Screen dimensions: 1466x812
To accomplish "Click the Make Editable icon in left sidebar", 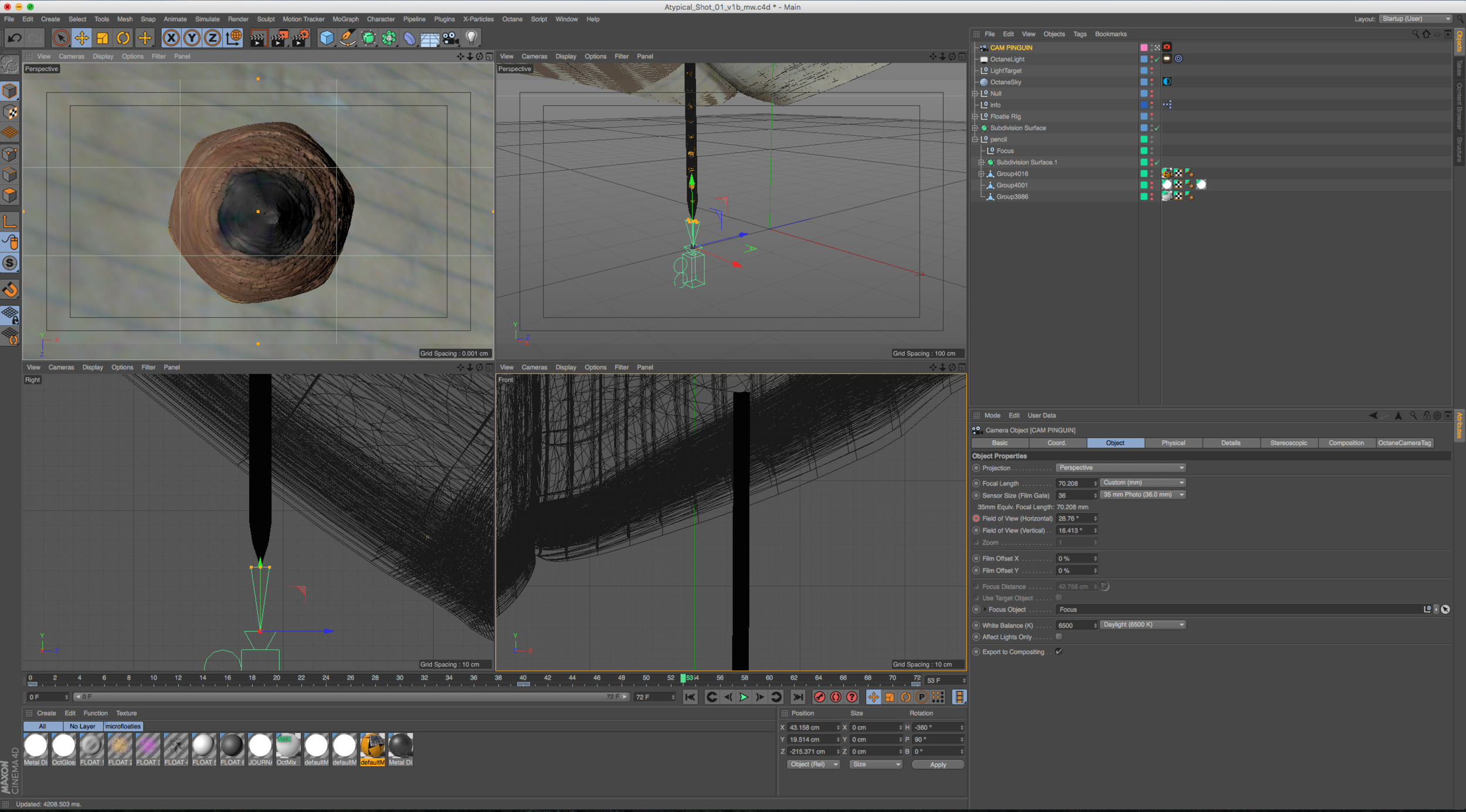I will tap(11, 64).
